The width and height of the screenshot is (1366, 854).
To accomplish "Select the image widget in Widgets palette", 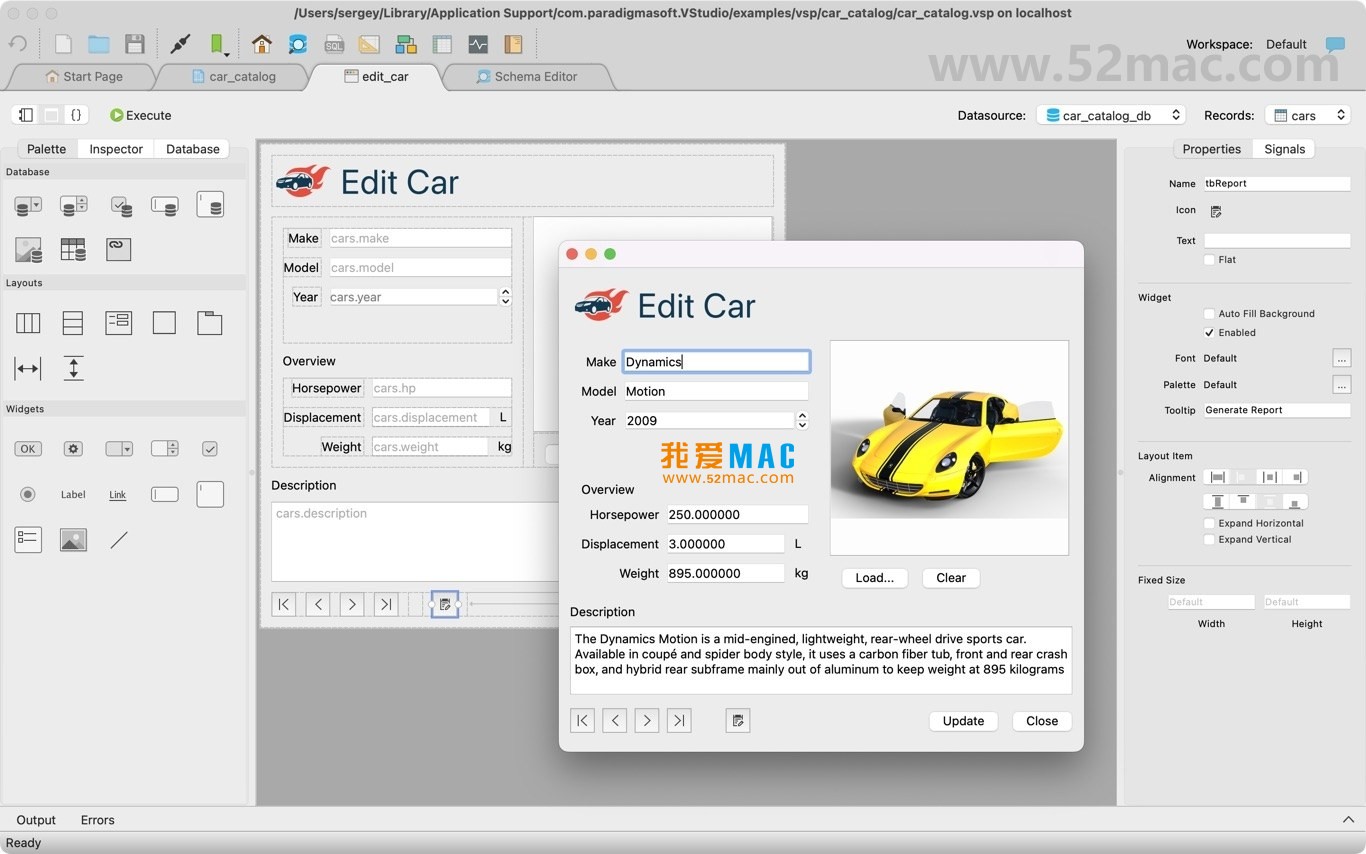I will click(73, 540).
